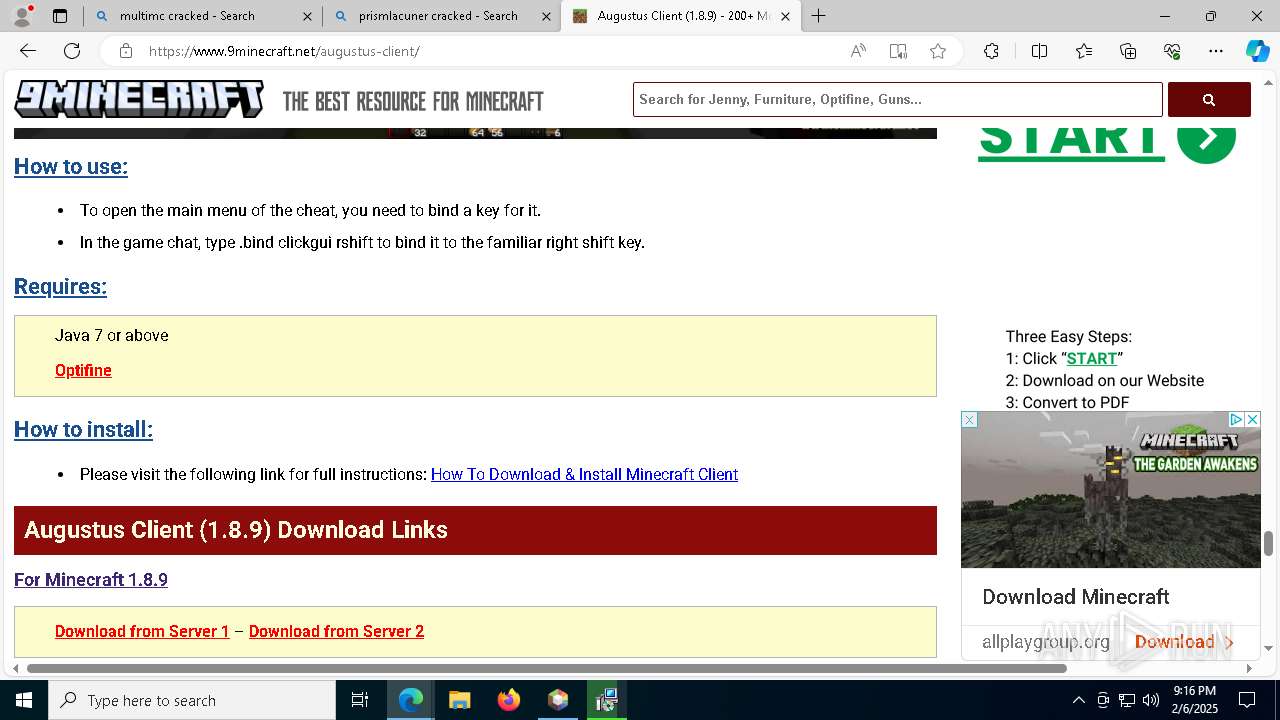This screenshot has width=1280, height=720.
Task: Open the volume control in tray
Action: [x=1151, y=700]
